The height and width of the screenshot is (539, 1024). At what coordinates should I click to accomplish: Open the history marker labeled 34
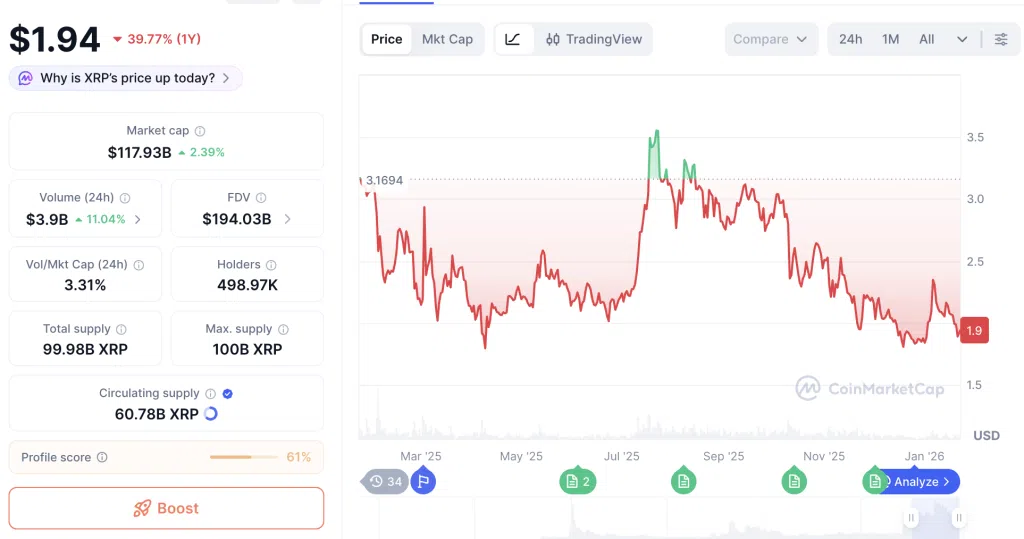(x=385, y=482)
